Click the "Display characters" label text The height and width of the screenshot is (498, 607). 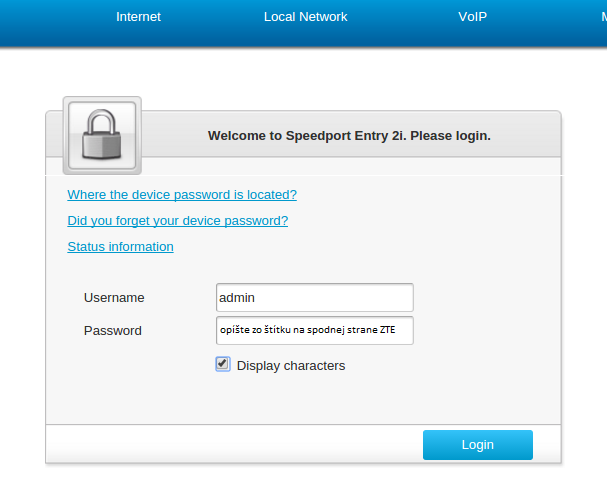[291, 366]
